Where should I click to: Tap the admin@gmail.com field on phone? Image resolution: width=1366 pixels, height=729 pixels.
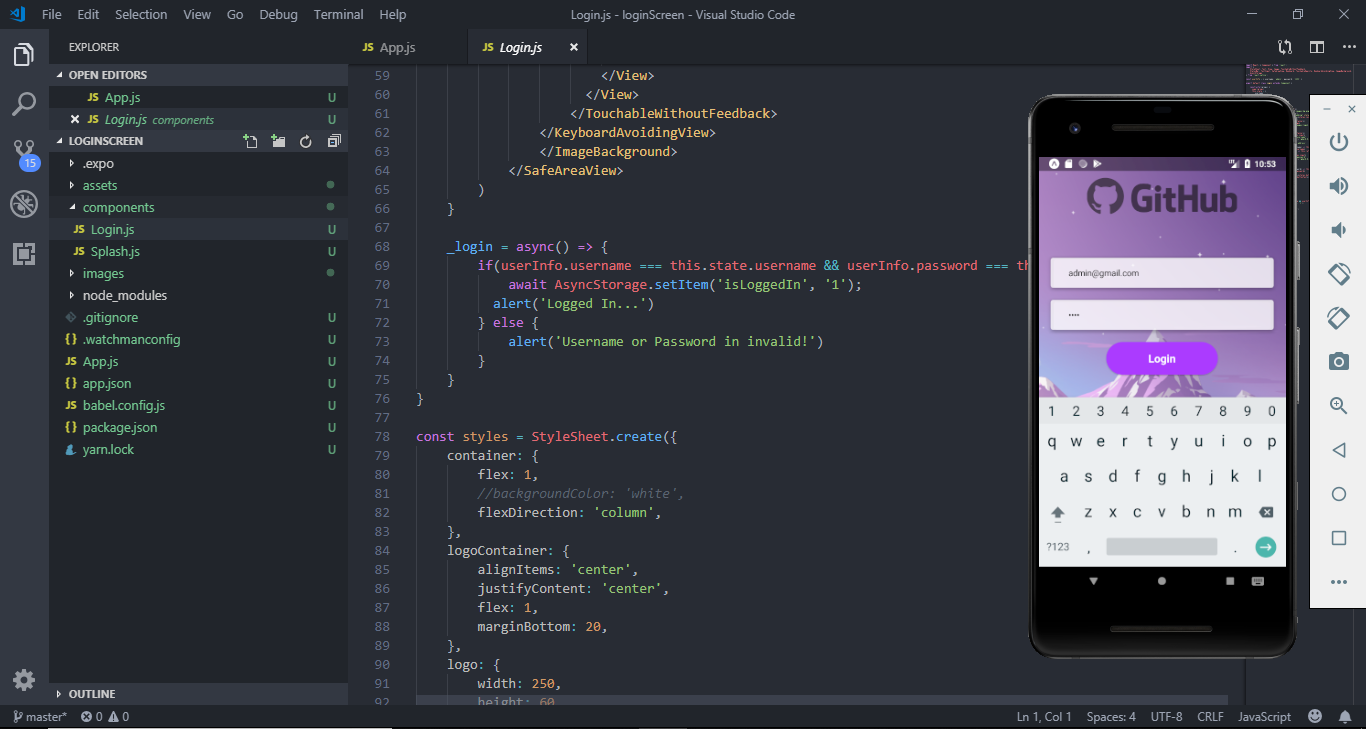(x=1161, y=273)
